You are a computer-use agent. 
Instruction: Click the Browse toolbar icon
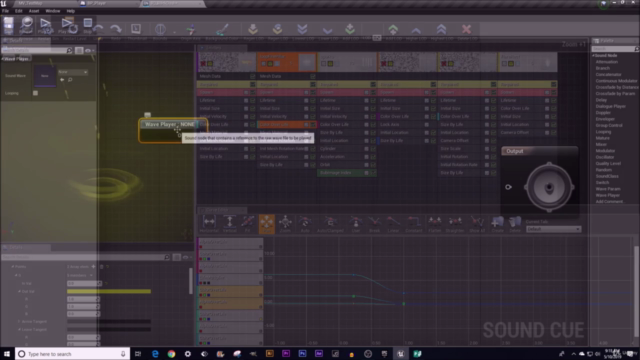(26, 25)
